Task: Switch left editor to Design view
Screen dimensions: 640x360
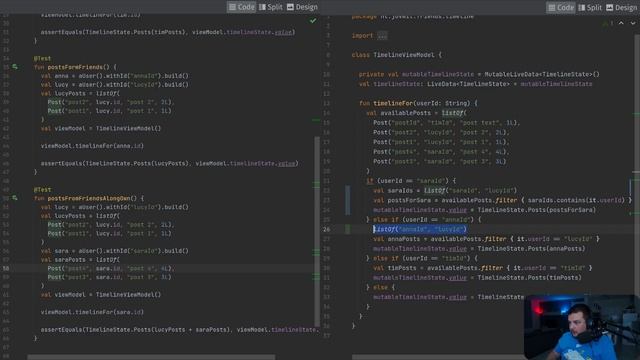Action: 302,7
